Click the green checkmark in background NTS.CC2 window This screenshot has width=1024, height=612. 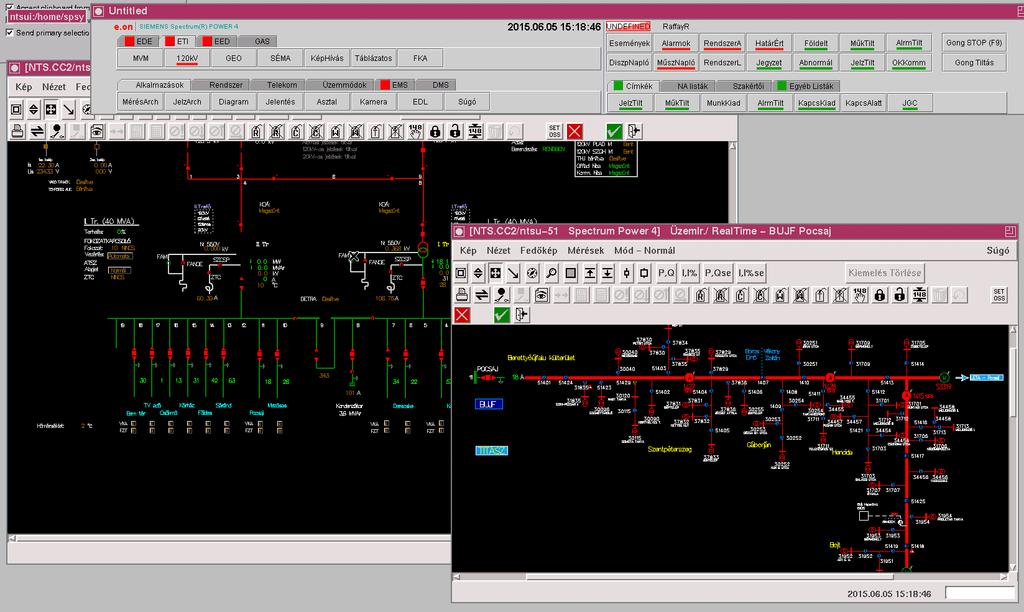tap(614, 131)
